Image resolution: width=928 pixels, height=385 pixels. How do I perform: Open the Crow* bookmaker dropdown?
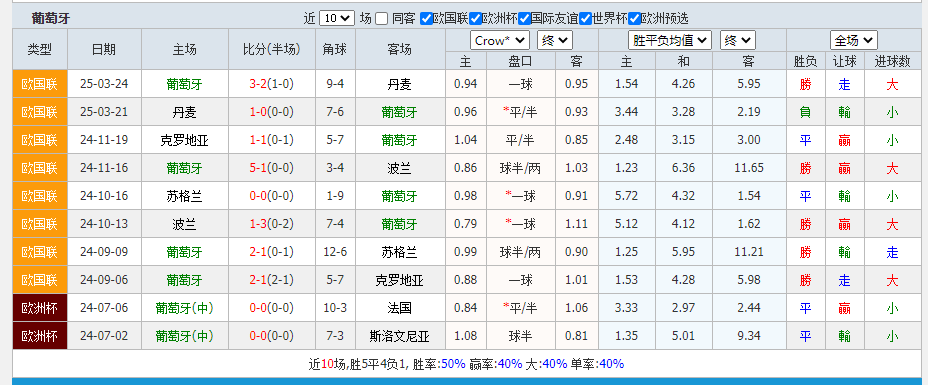coord(500,41)
